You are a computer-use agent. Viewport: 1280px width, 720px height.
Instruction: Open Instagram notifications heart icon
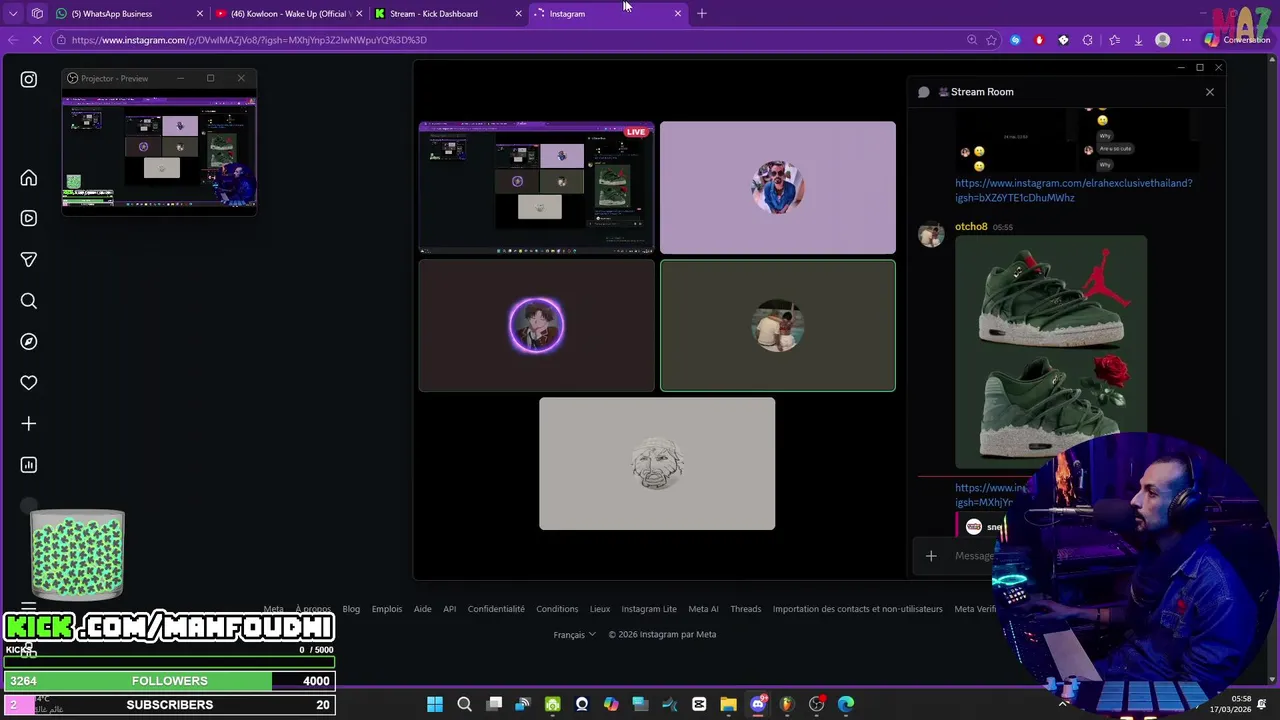[x=29, y=383]
